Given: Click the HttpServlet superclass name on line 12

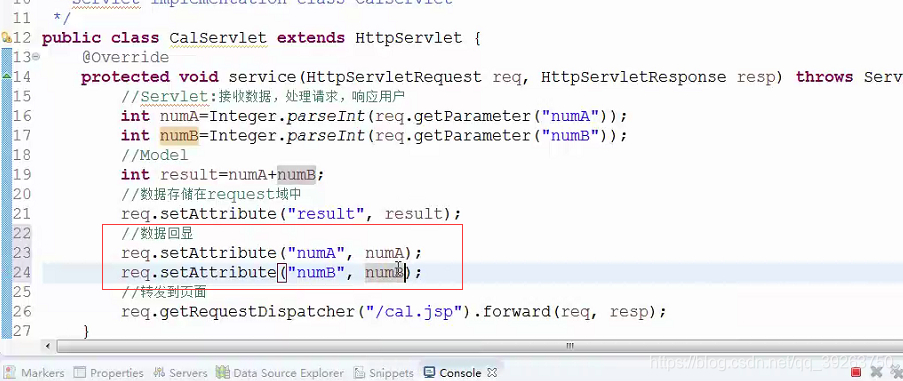Looking at the screenshot, I should (408, 38).
